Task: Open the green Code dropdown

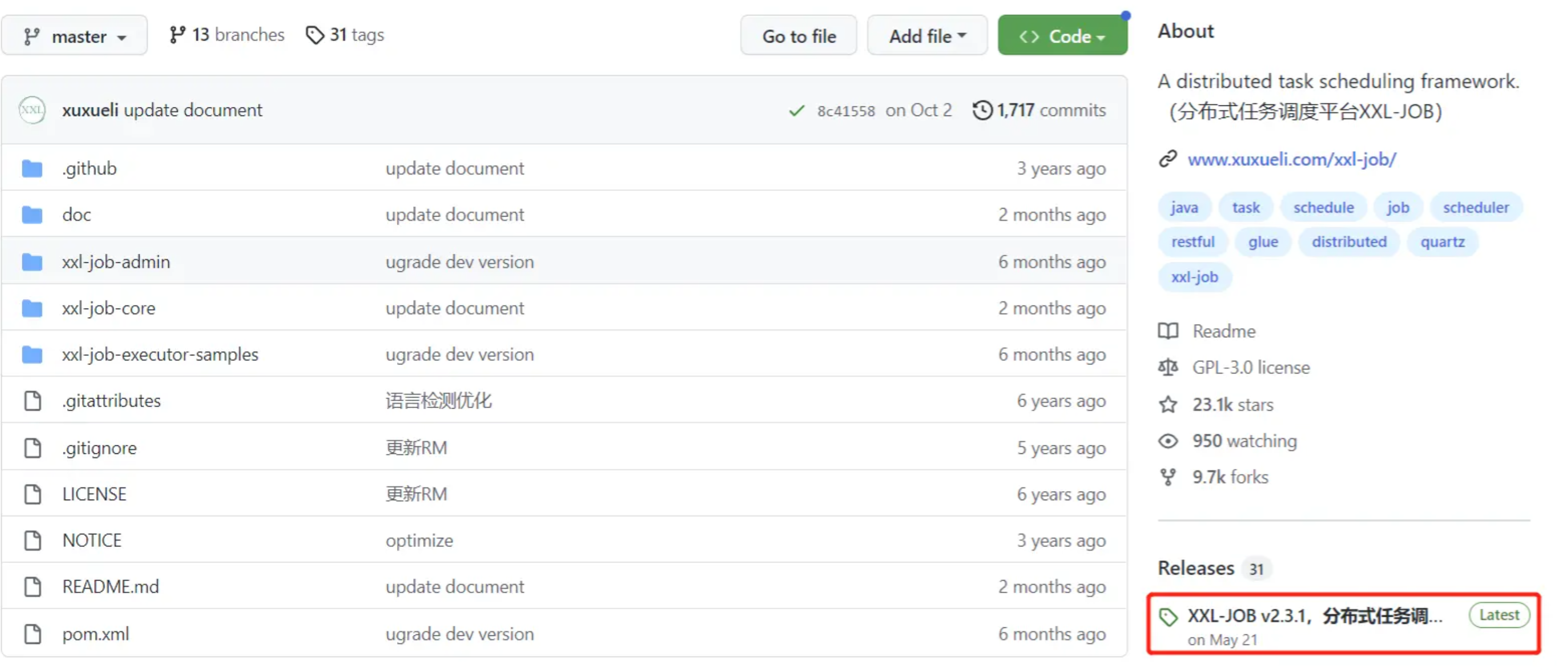Action: 1062,36
